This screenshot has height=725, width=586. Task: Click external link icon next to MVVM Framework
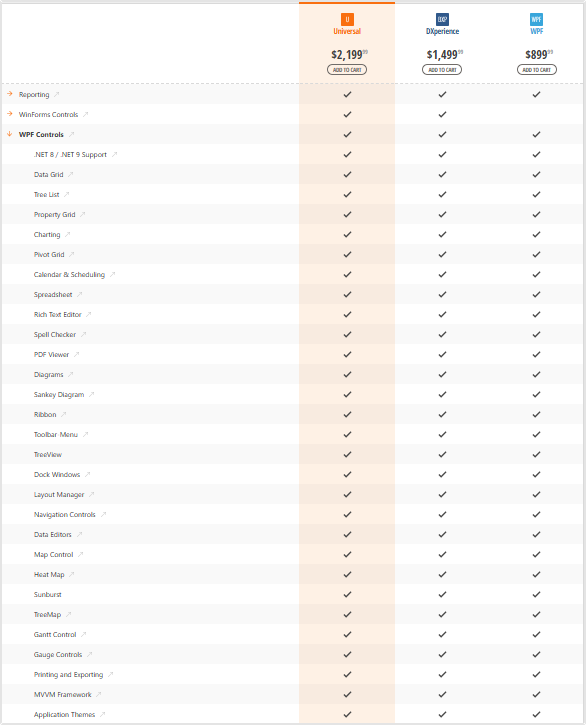(x=99, y=694)
